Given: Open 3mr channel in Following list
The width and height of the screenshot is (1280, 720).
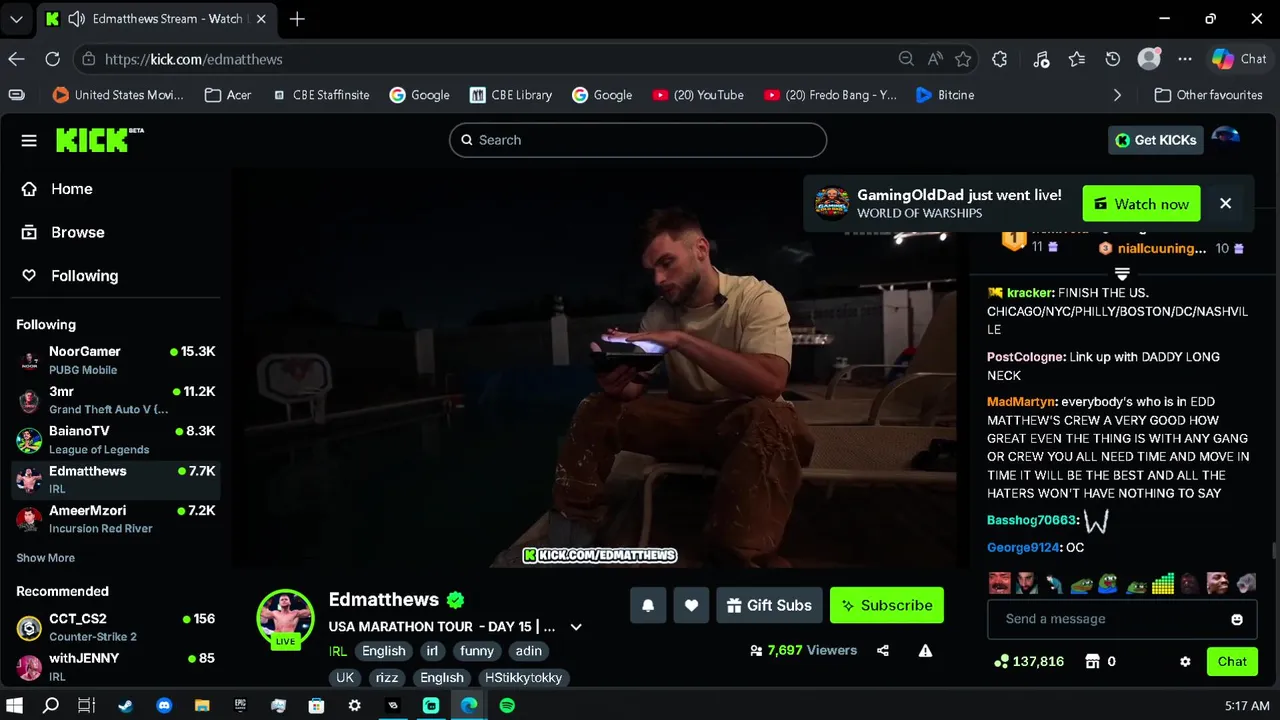Looking at the screenshot, I should 116,400.
